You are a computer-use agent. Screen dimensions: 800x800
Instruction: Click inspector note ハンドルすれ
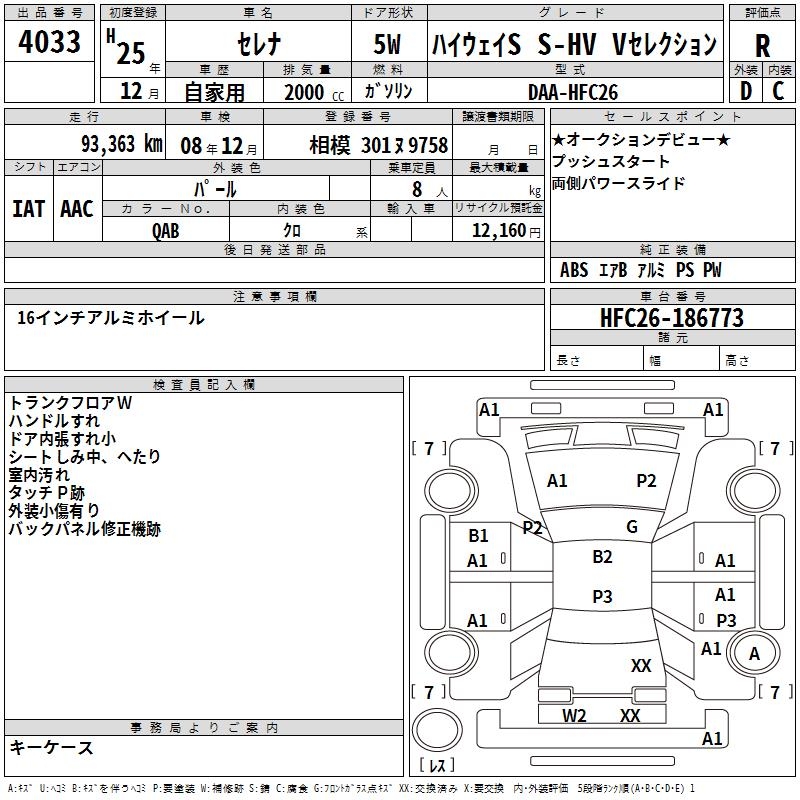54,421
